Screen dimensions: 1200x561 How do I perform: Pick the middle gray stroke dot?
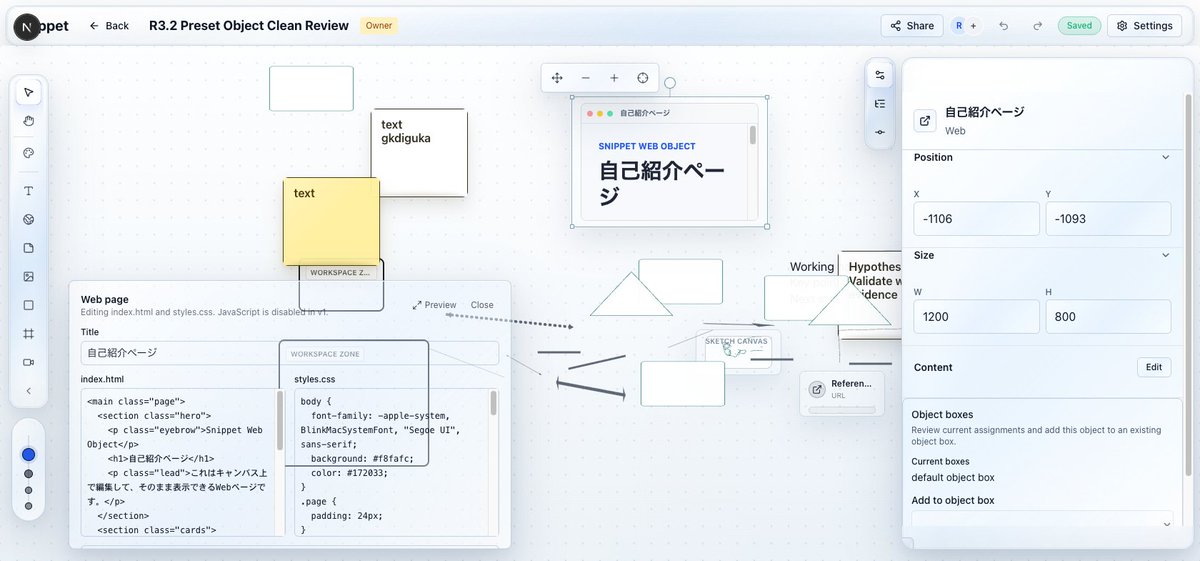28,474
